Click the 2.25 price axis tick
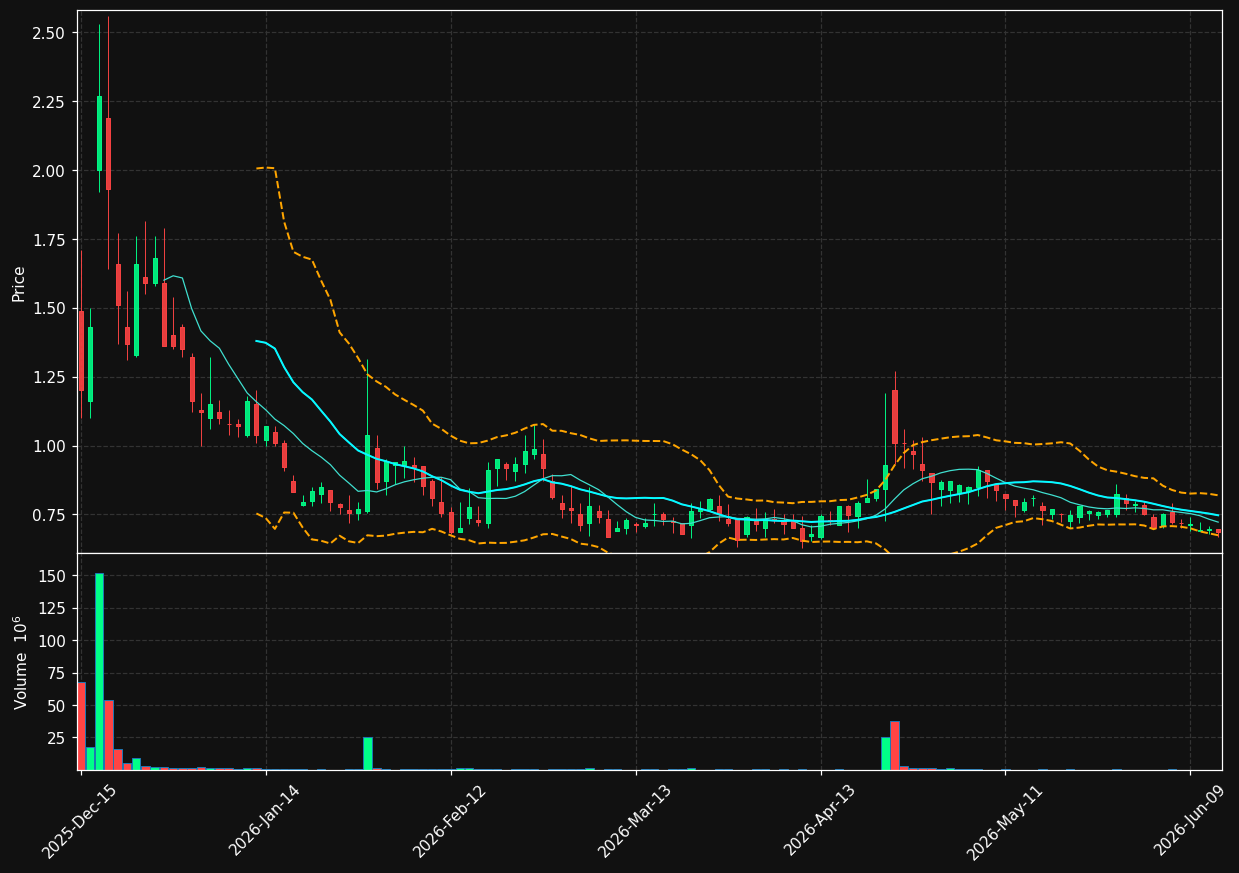This screenshot has width=1239, height=873. (x=48, y=102)
